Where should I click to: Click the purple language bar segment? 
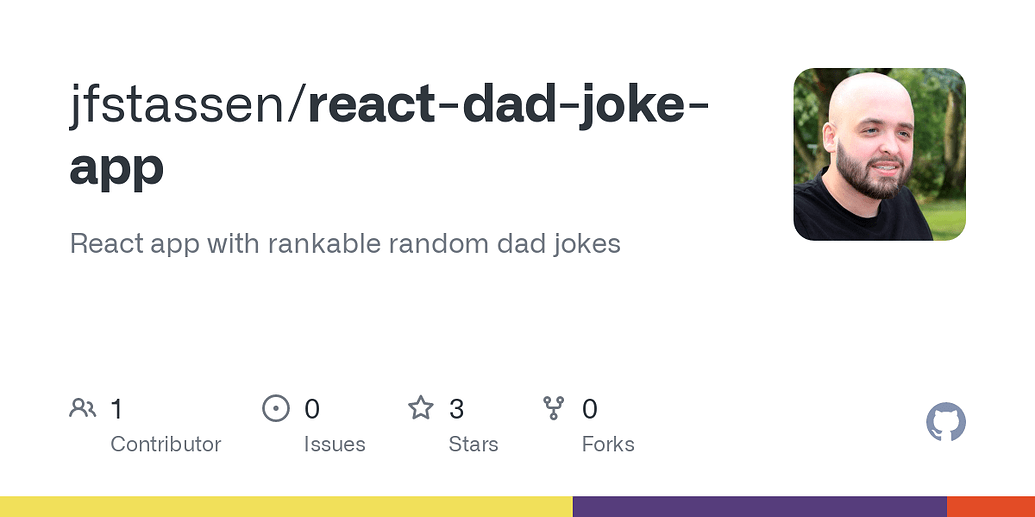click(x=760, y=506)
